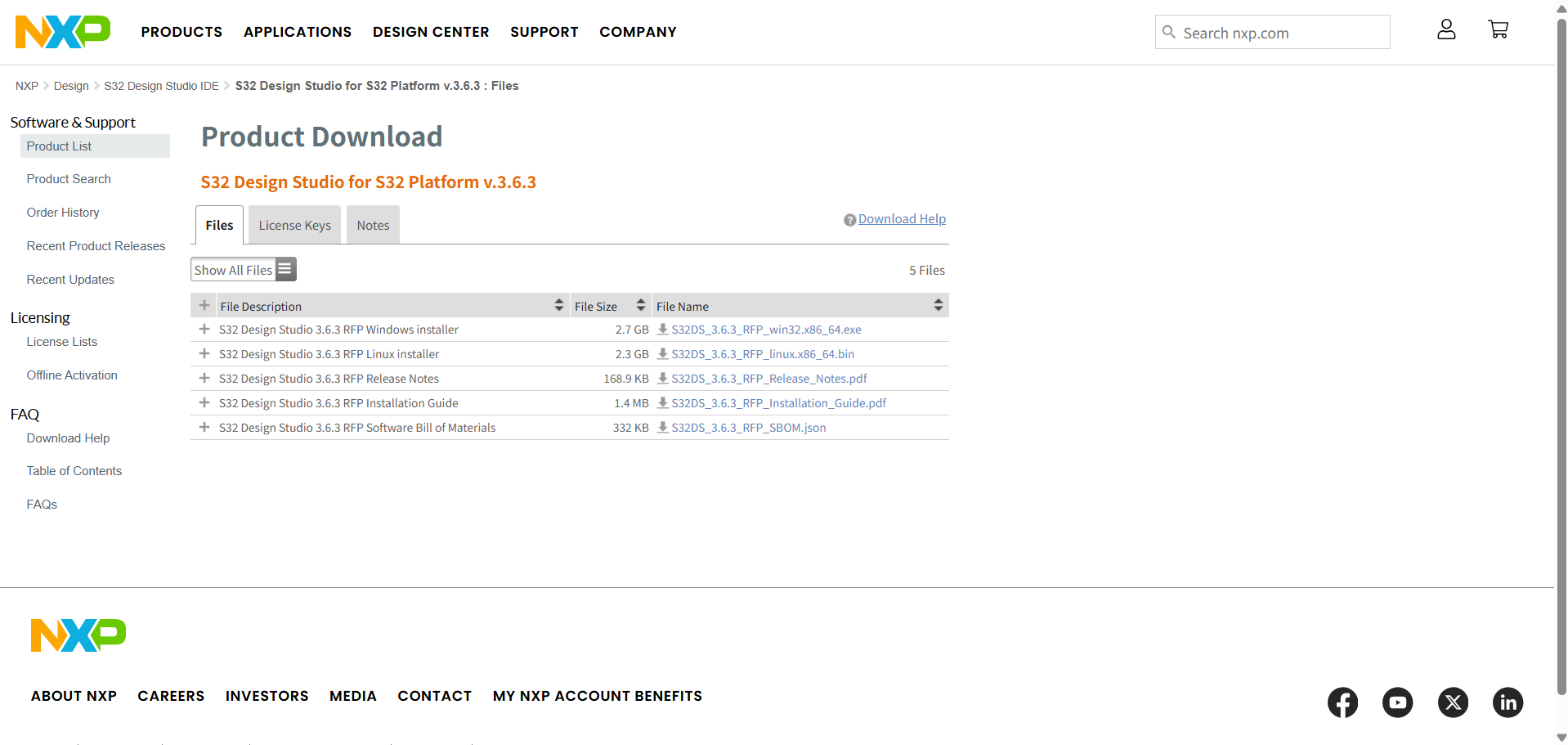1568x745 pixels.
Task: Expand all rows with header plus icon
Action: click(204, 305)
